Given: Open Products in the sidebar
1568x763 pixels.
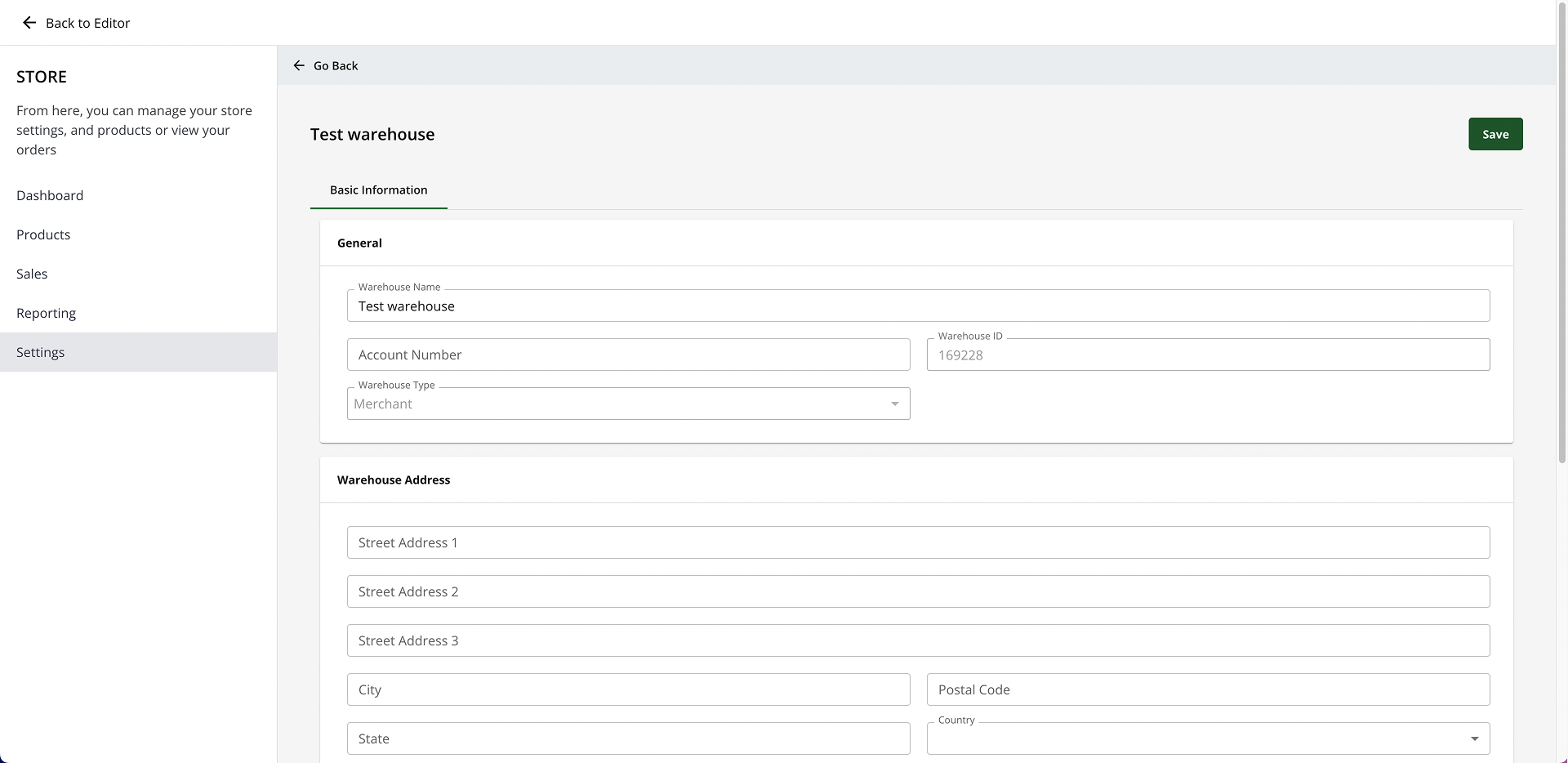Looking at the screenshot, I should pos(138,234).
